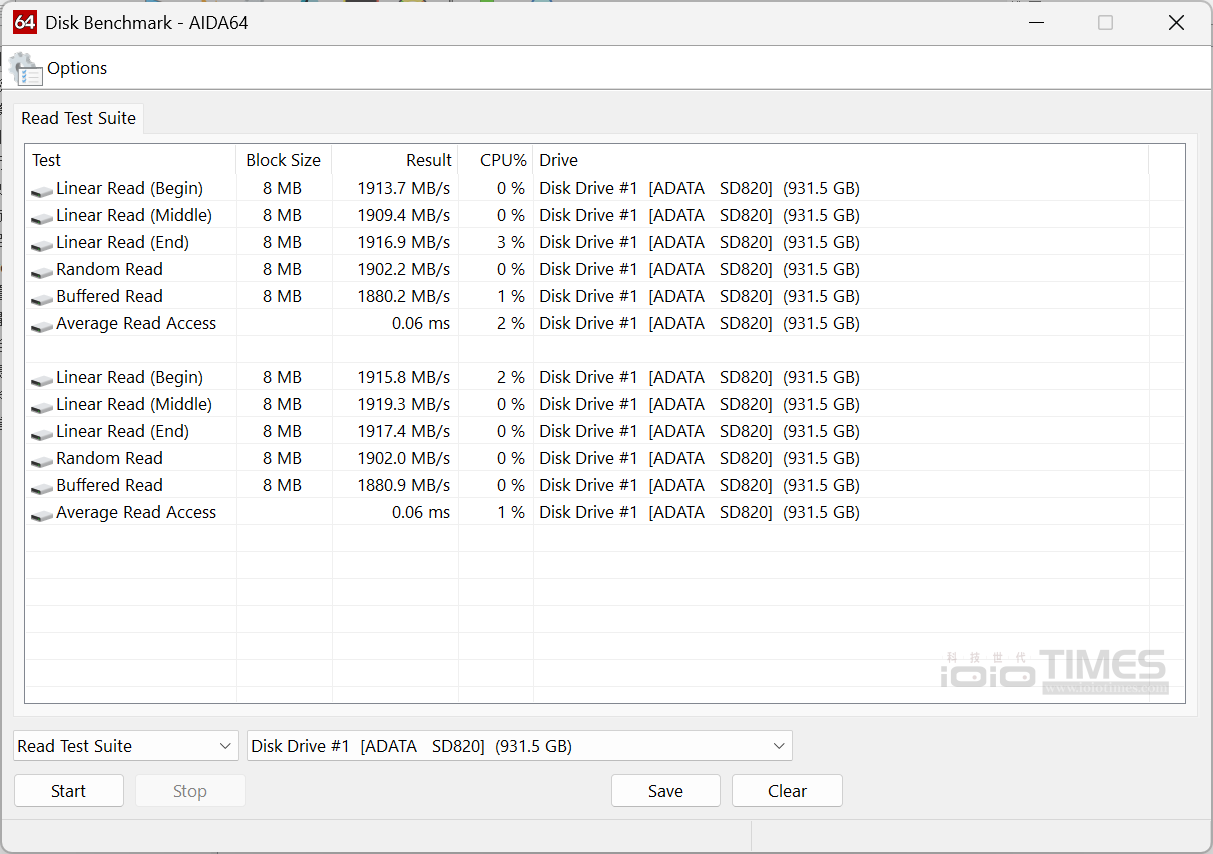Click the Options gear icon

coord(26,67)
